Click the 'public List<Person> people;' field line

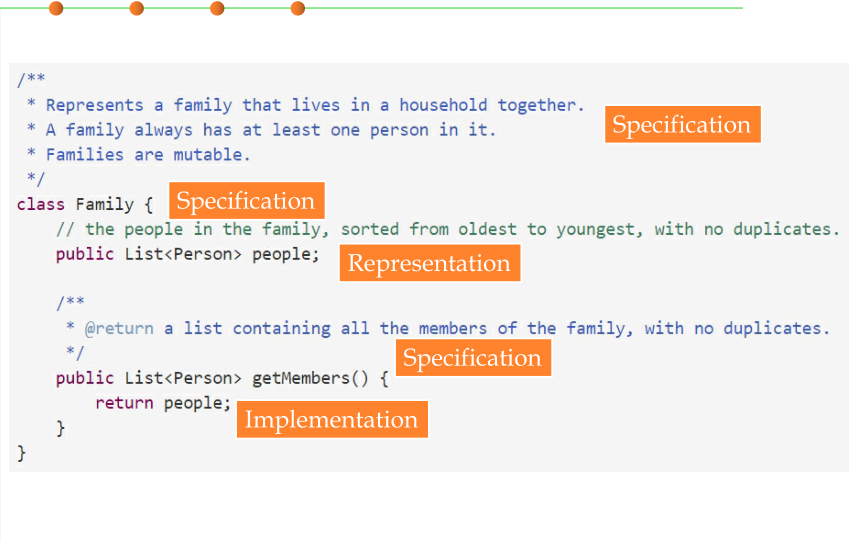187,254
